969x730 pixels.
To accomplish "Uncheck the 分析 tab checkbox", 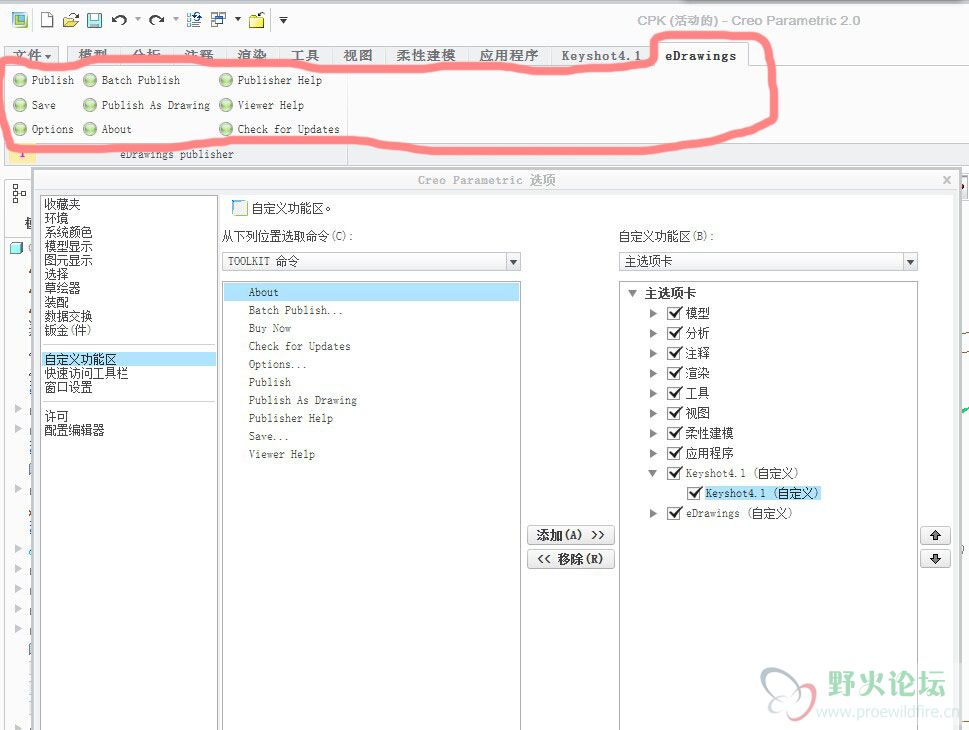I will (674, 333).
